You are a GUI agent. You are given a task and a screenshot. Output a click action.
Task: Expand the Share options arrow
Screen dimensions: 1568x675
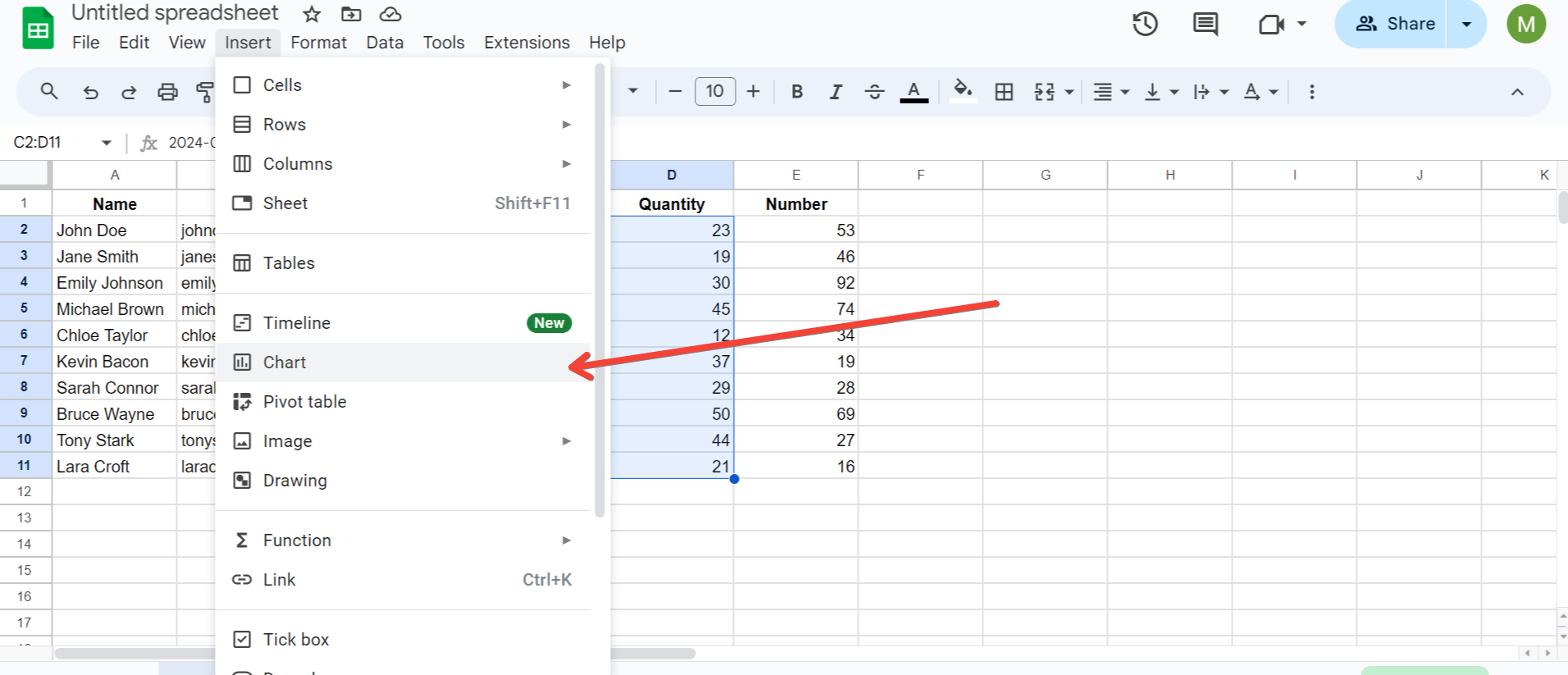[1466, 24]
